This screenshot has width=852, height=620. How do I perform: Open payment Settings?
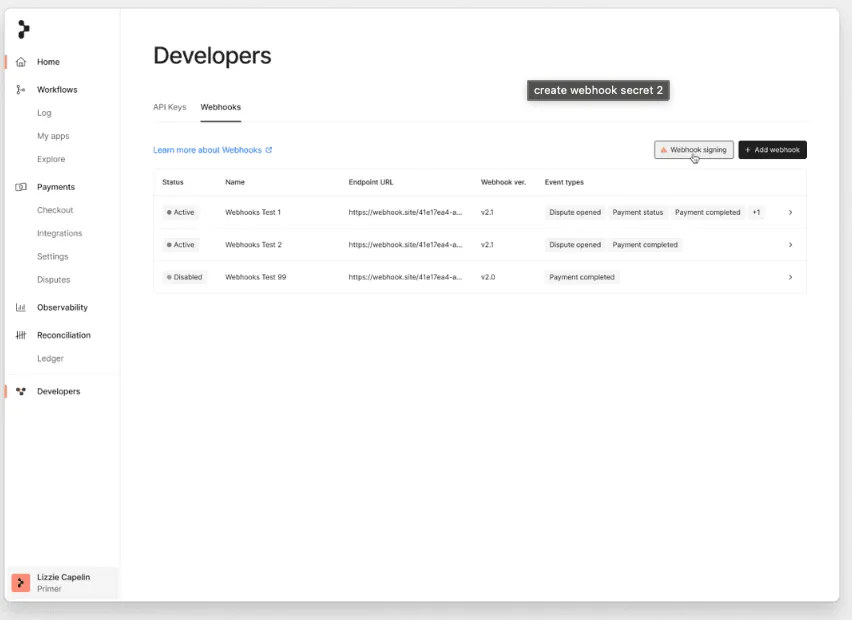pyautogui.click(x=53, y=256)
